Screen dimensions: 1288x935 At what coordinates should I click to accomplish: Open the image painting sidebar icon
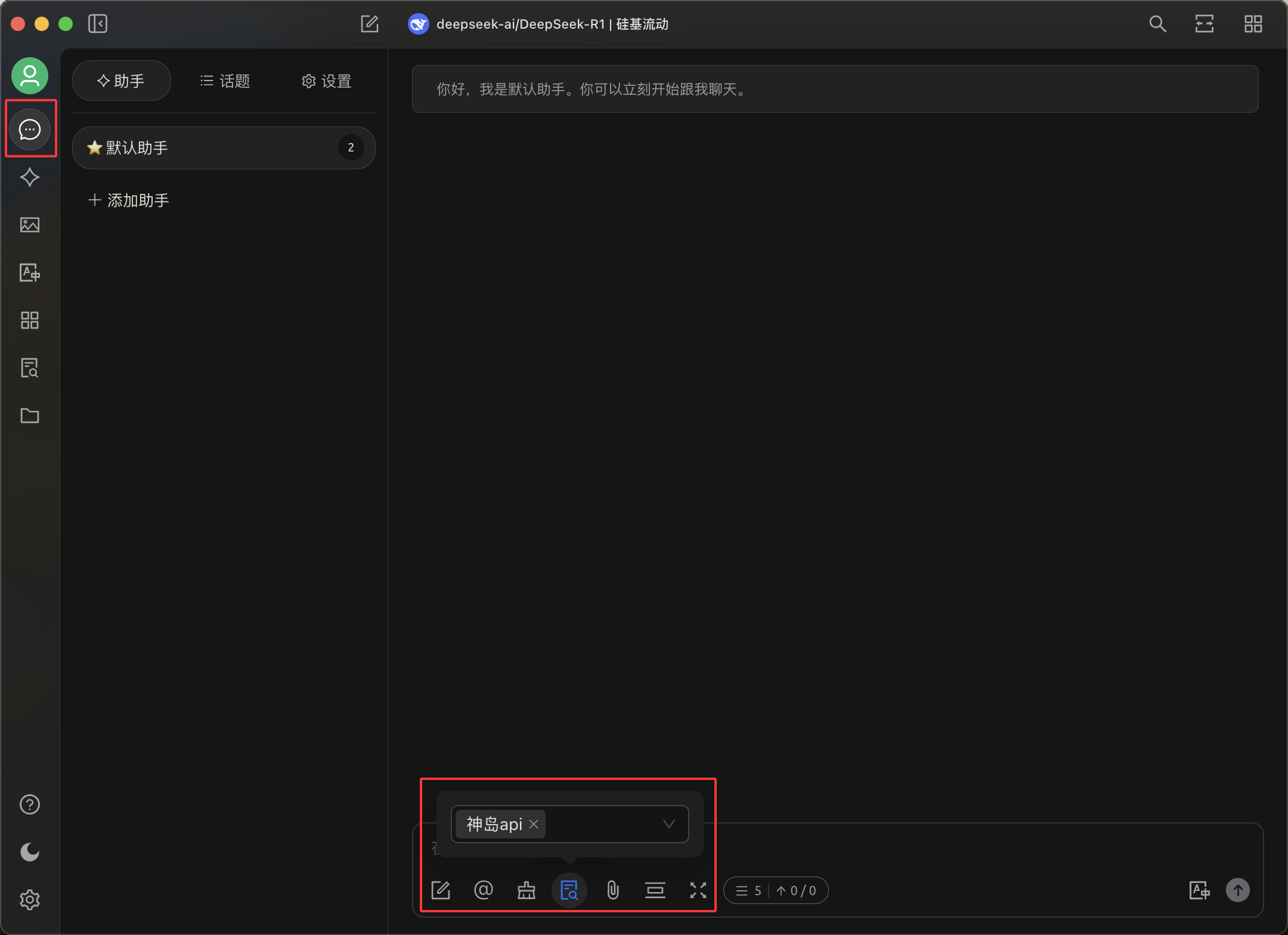pyautogui.click(x=30, y=225)
